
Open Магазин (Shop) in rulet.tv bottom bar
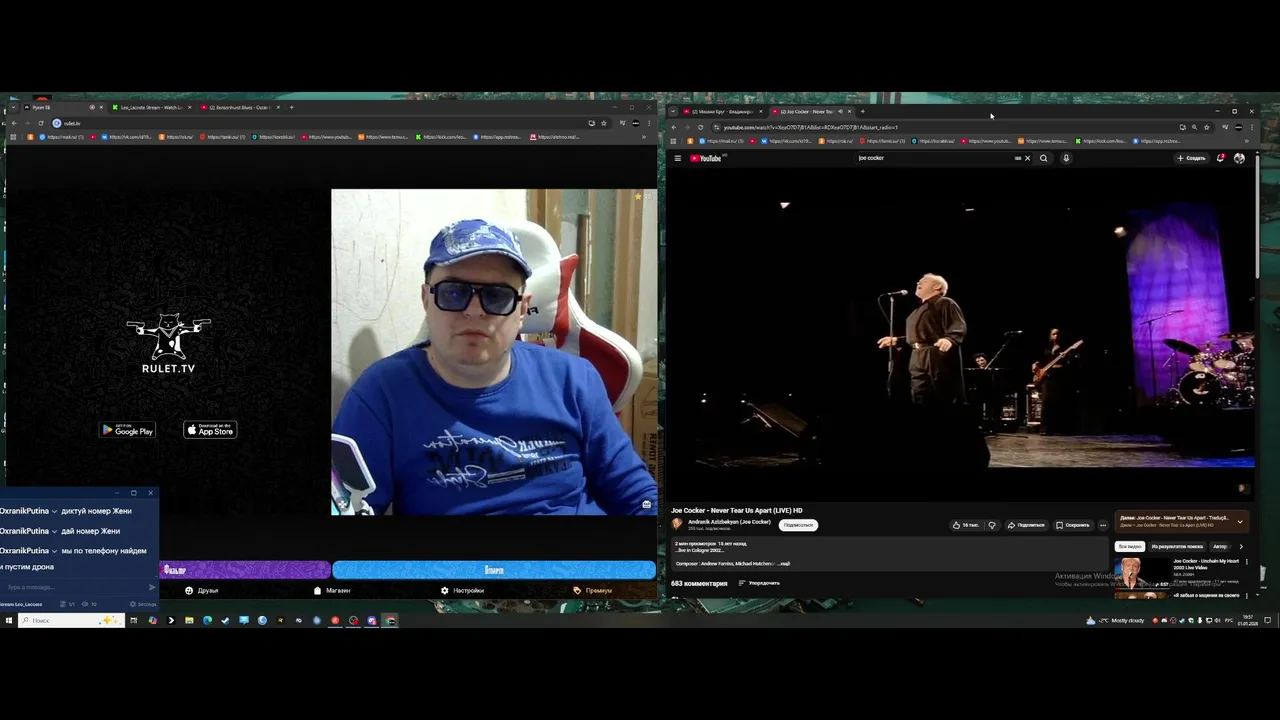[x=332, y=591]
